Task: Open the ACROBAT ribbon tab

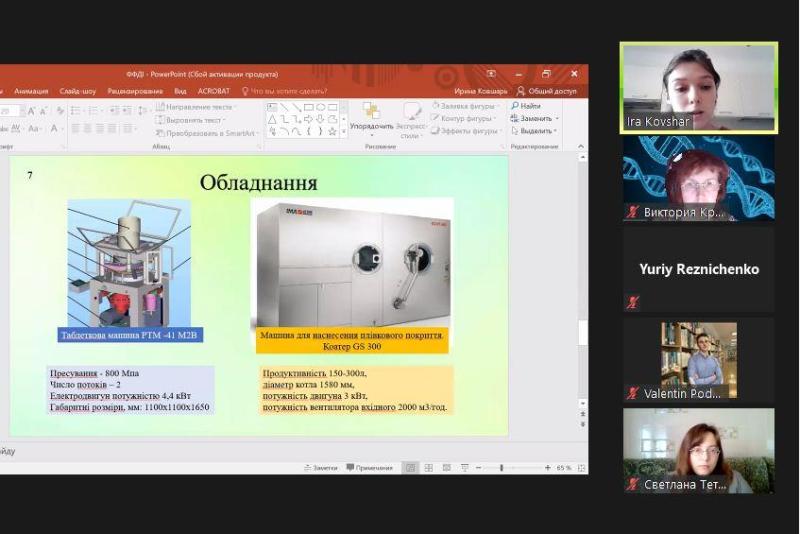Action: 213,90
